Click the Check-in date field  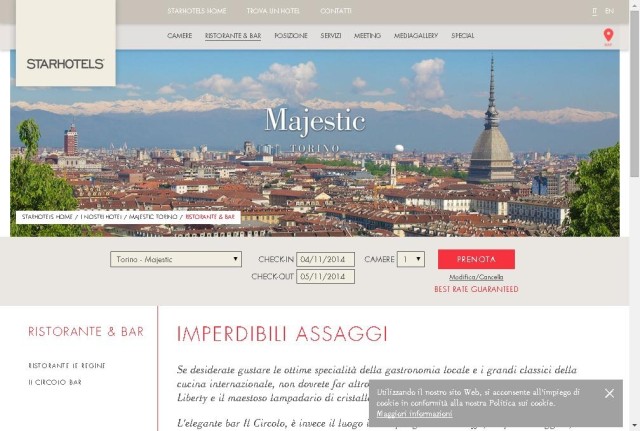pyautogui.click(x=325, y=259)
